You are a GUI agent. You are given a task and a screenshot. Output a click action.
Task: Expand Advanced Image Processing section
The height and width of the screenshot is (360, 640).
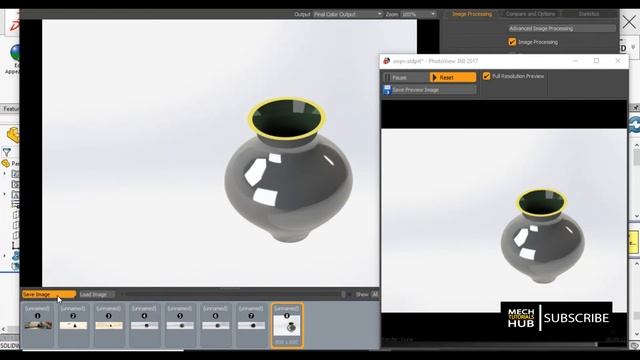562,29
